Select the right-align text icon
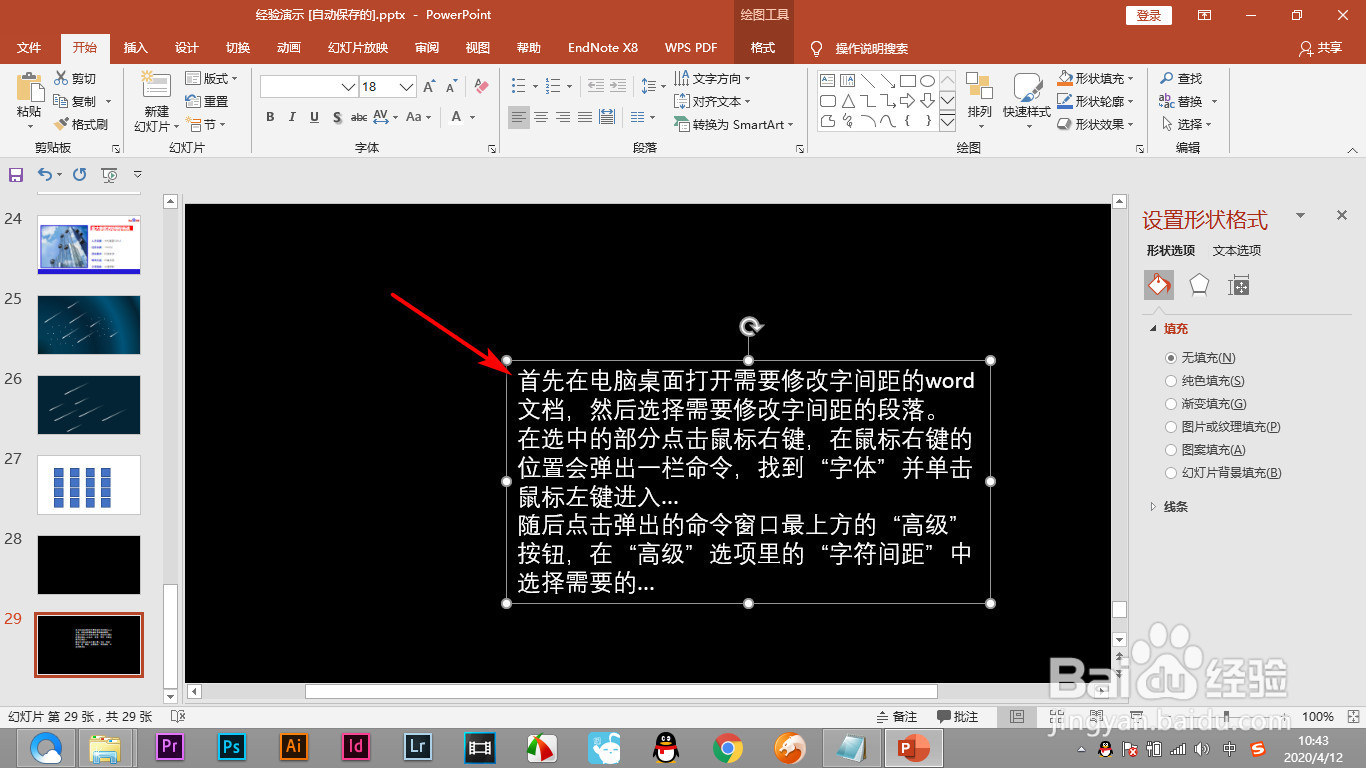 coord(563,117)
